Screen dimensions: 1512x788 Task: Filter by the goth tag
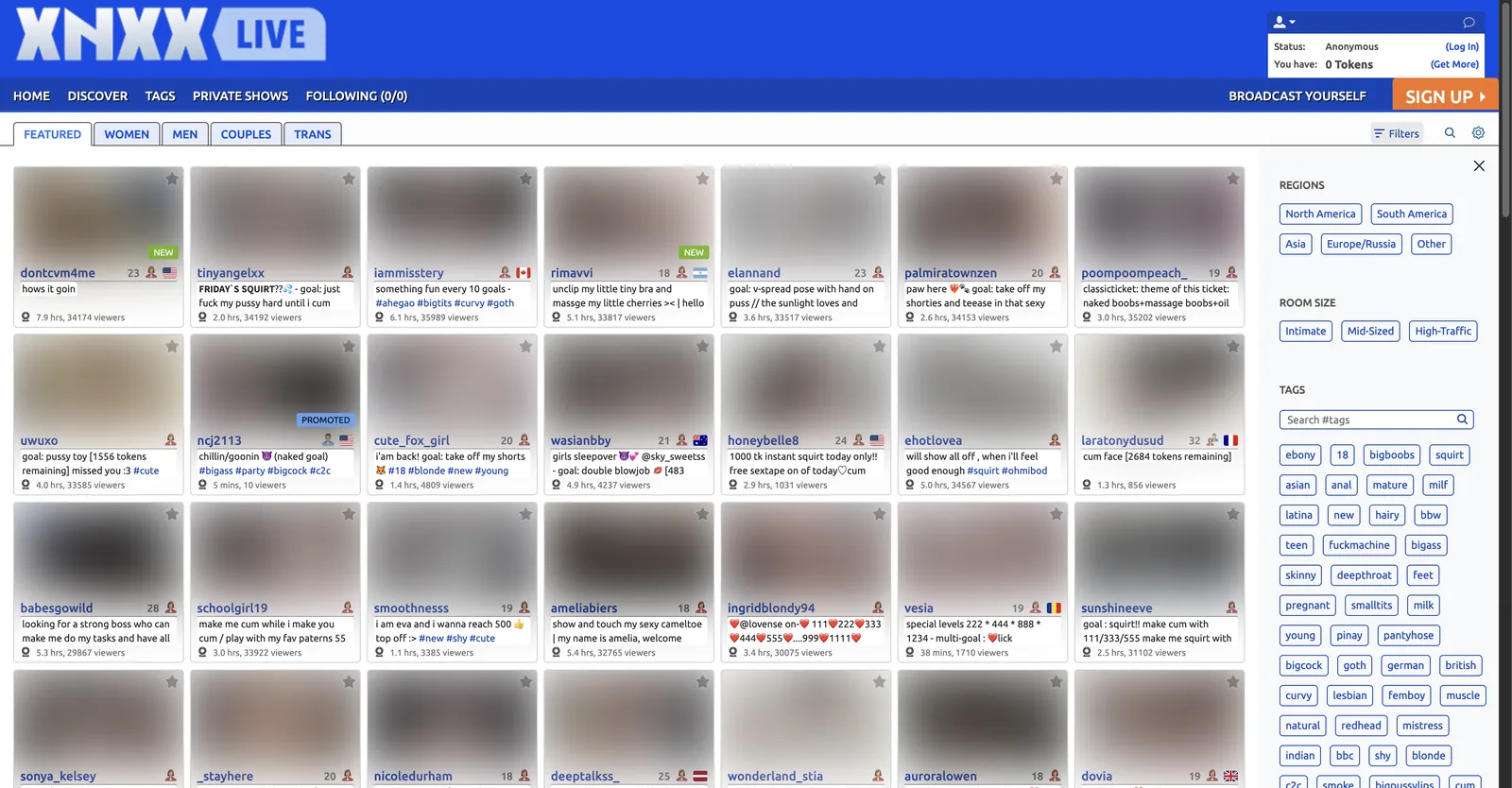[x=1354, y=665]
